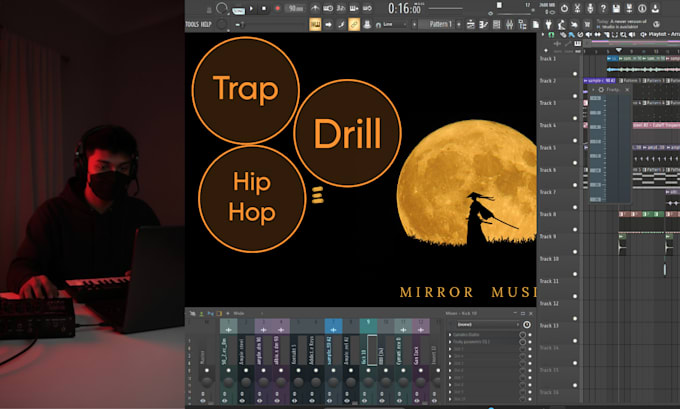Click the selected mixer track 9 fader
This screenshot has height=409, width=680.
372,350
